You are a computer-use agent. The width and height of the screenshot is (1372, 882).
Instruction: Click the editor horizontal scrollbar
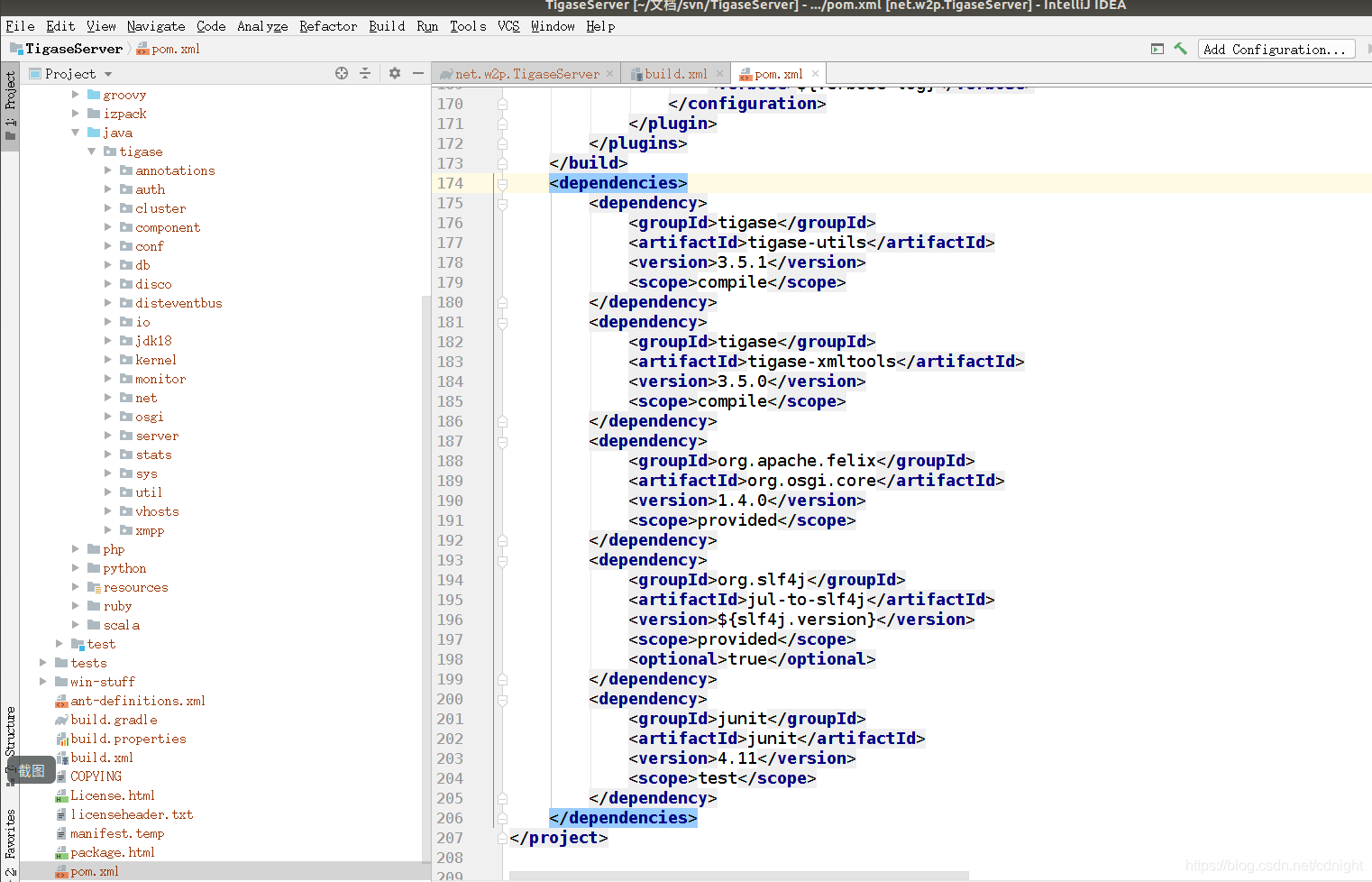pyautogui.click(x=739, y=876)
